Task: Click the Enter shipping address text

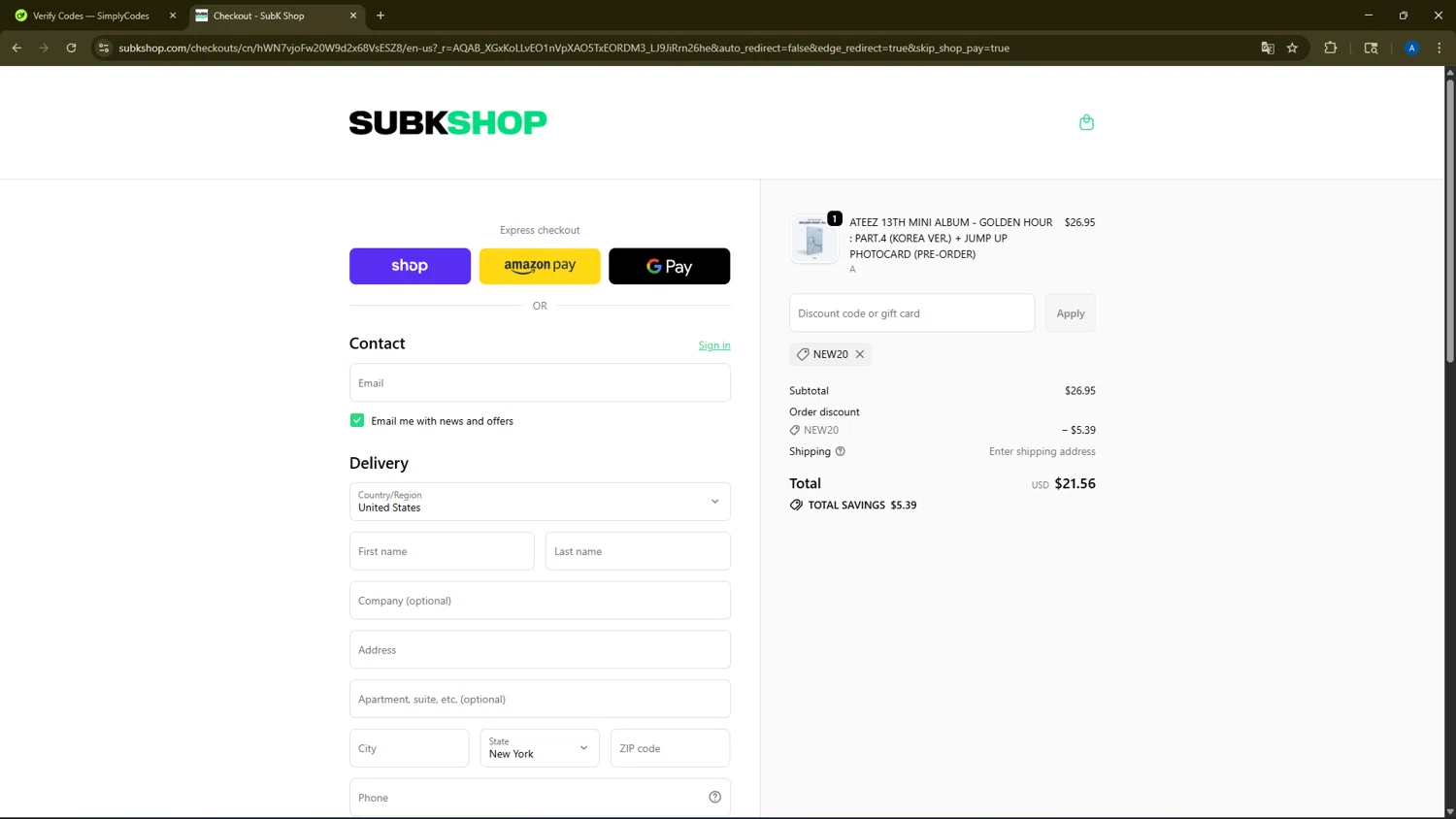Action: (1042, 451)
